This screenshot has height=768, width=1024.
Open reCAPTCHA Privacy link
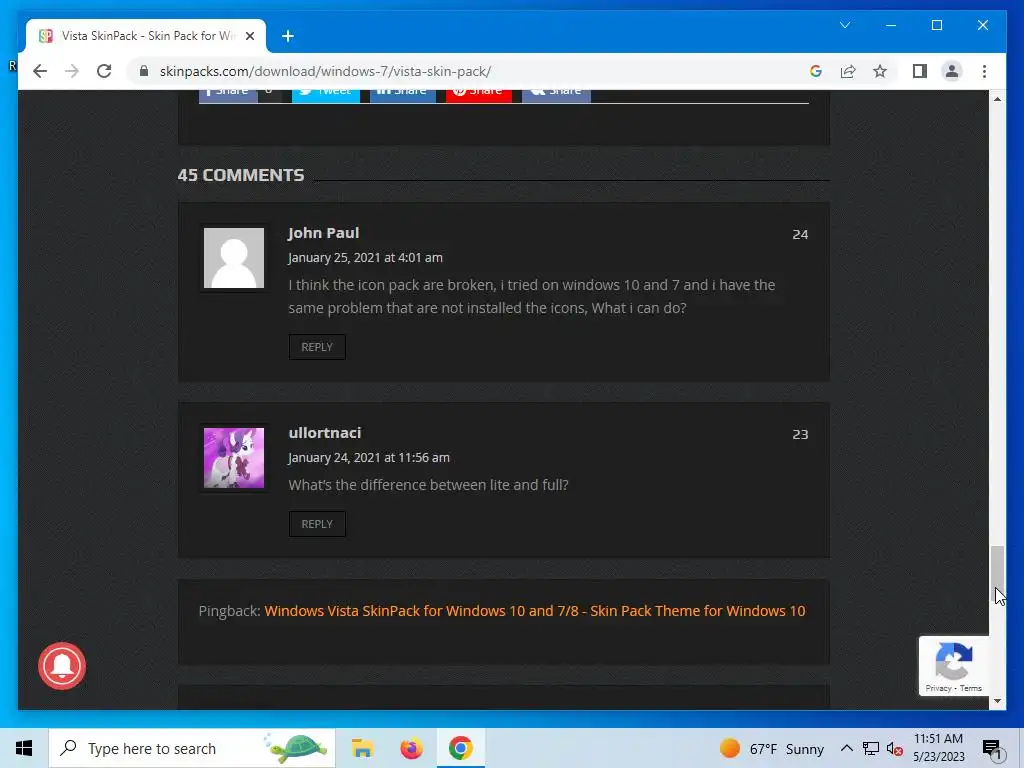click(x=938, y=688)
